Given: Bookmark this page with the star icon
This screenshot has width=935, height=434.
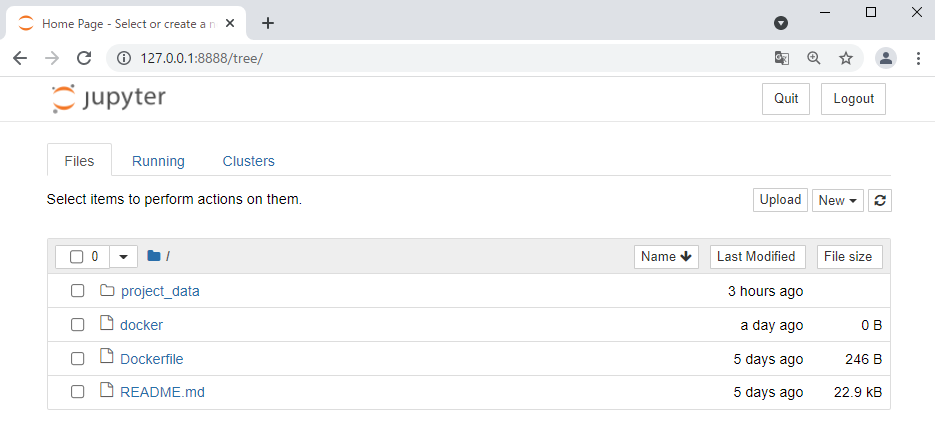Looking at the screenshot, I should click(846, 58).
